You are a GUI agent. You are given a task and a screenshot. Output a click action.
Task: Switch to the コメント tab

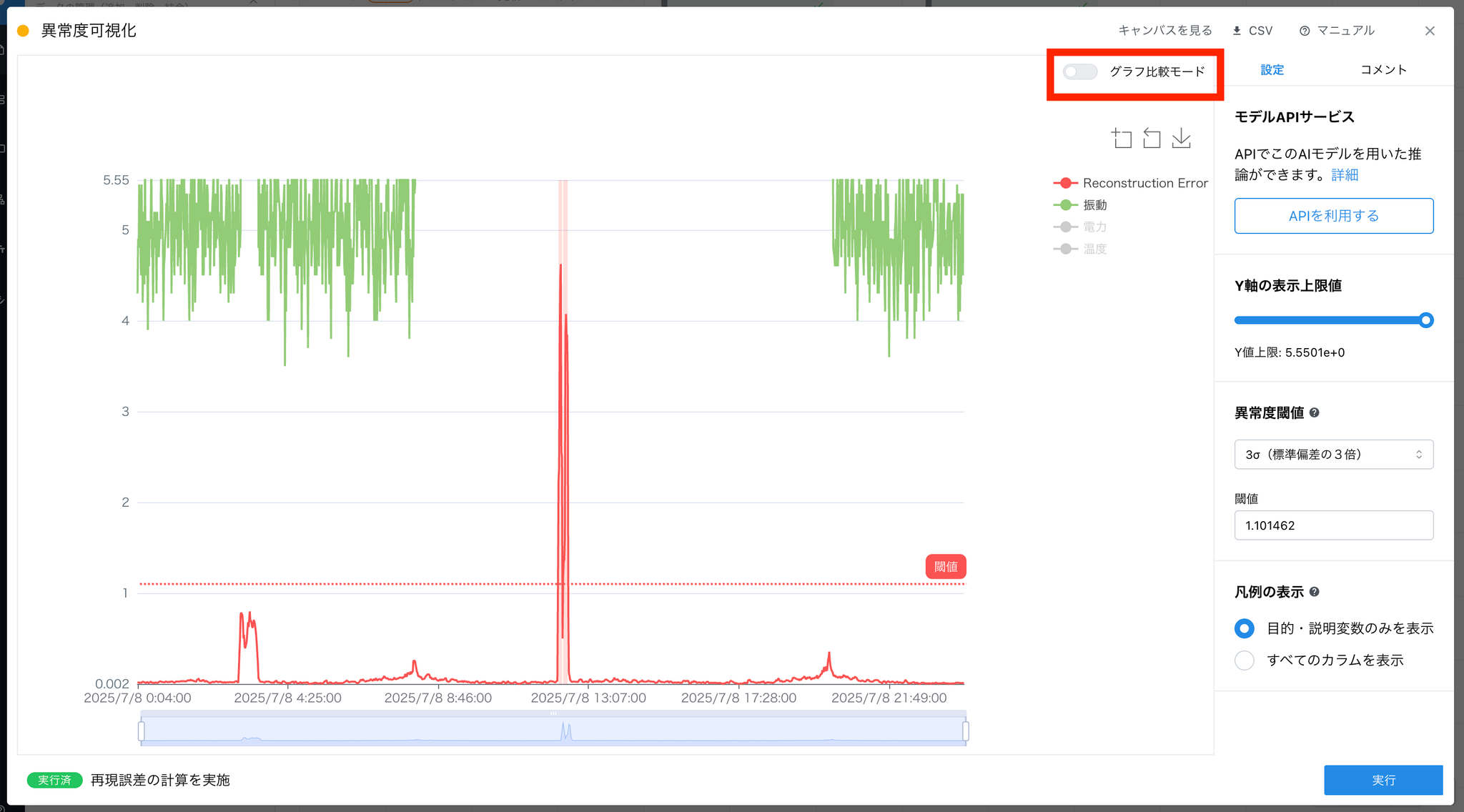[x=1383, y=69]
